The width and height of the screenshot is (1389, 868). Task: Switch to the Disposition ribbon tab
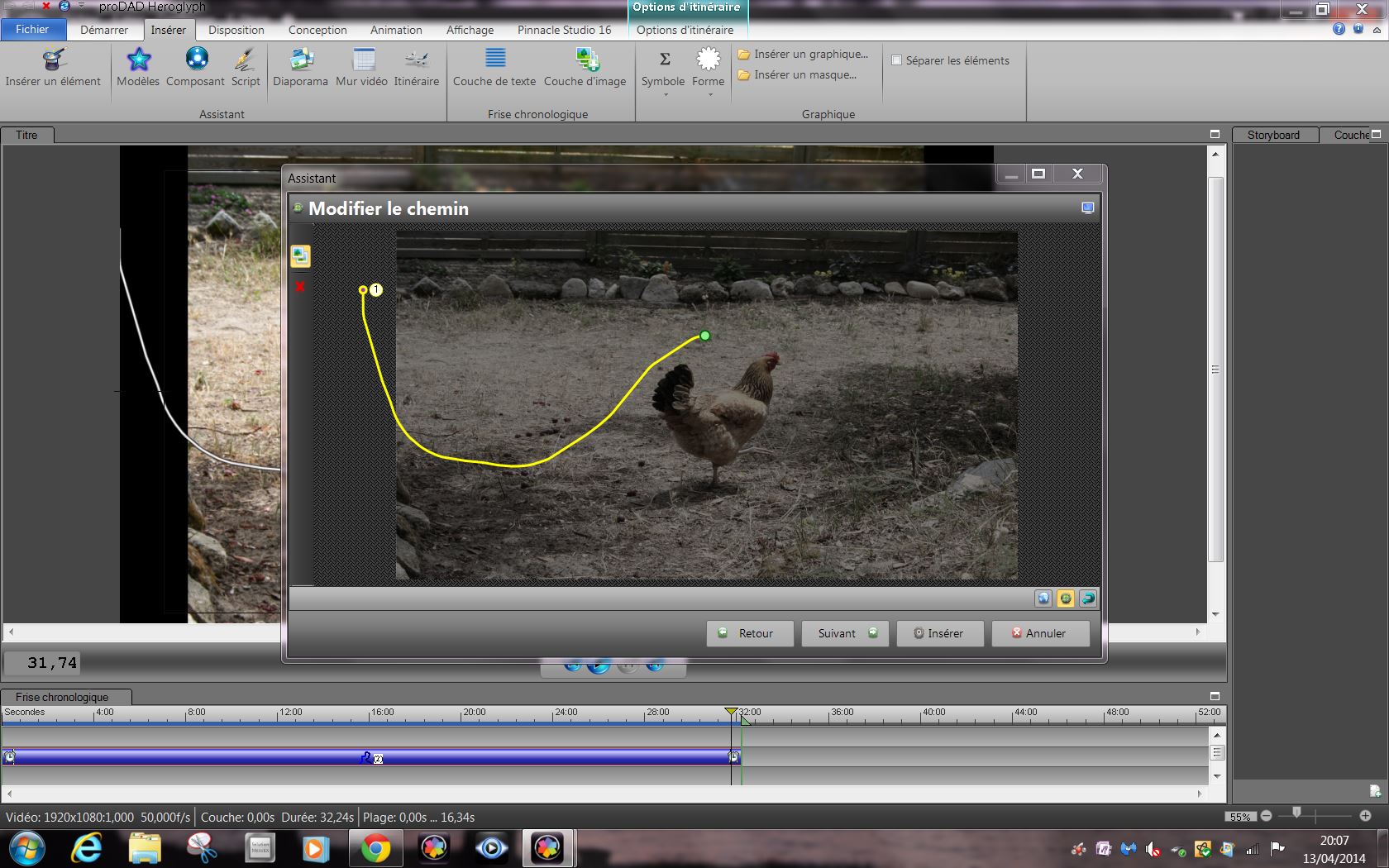pos(236,30)
